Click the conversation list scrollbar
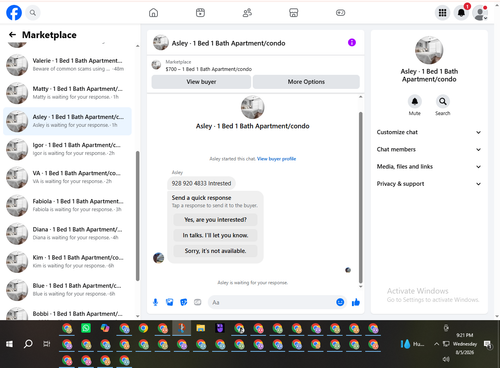 pyautogui.click(x=137, y=216)
